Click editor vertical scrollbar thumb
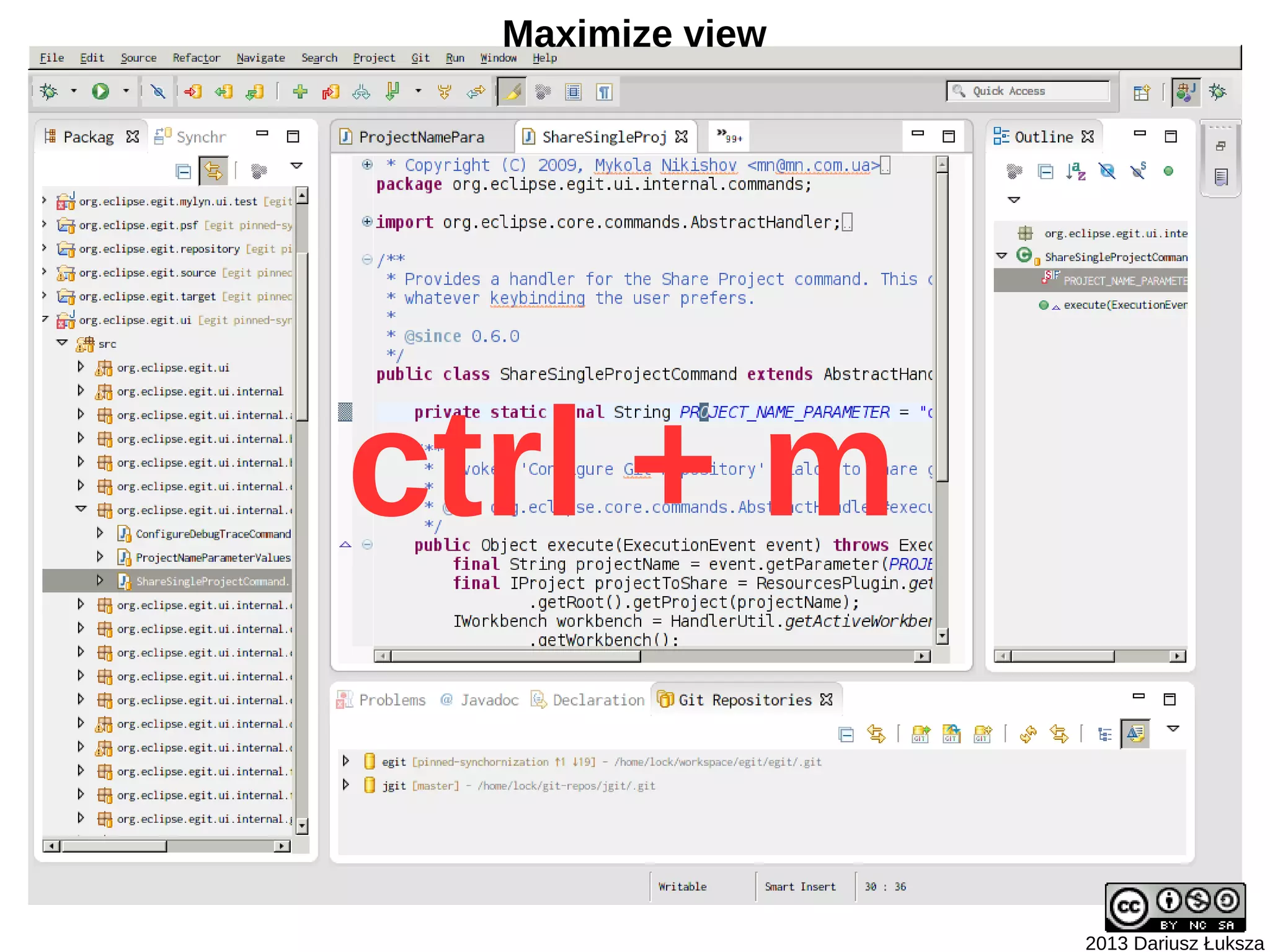Viewport: 1270px width, 952px height. coord(943,327)
